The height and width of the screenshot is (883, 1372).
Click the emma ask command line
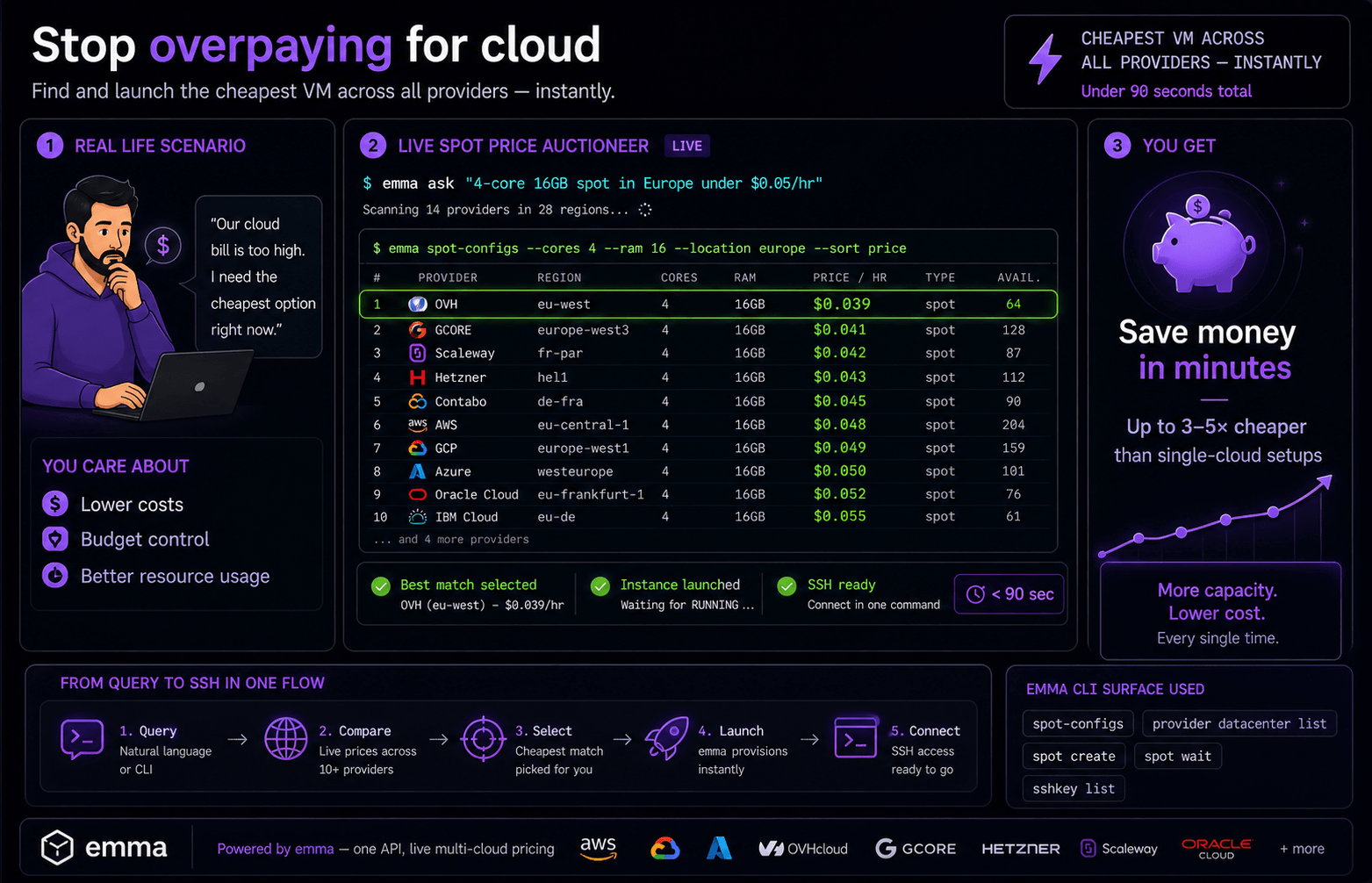pyautogui.click(x=593, y=183)
